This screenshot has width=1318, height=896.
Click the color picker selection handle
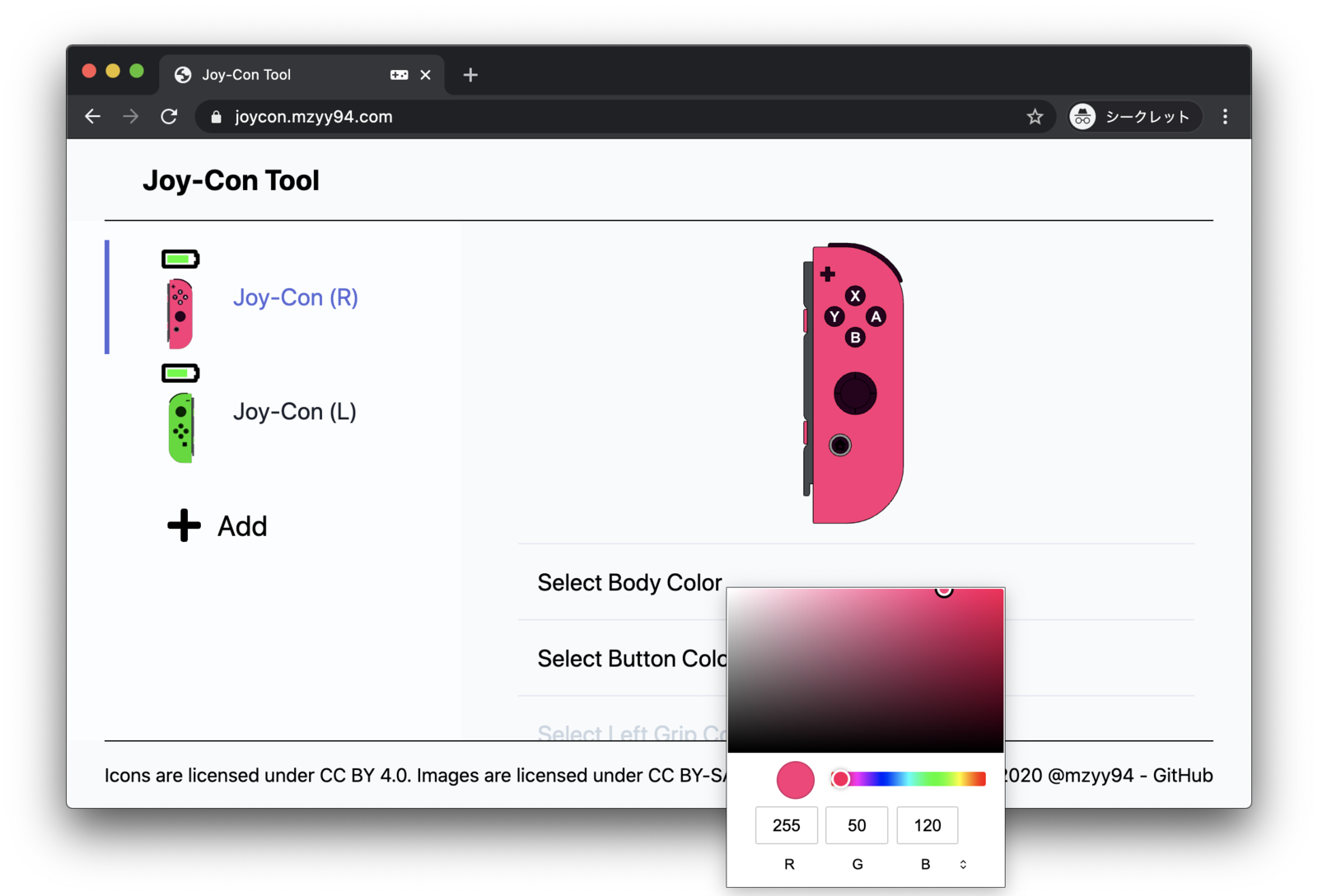tap(944, 590)
